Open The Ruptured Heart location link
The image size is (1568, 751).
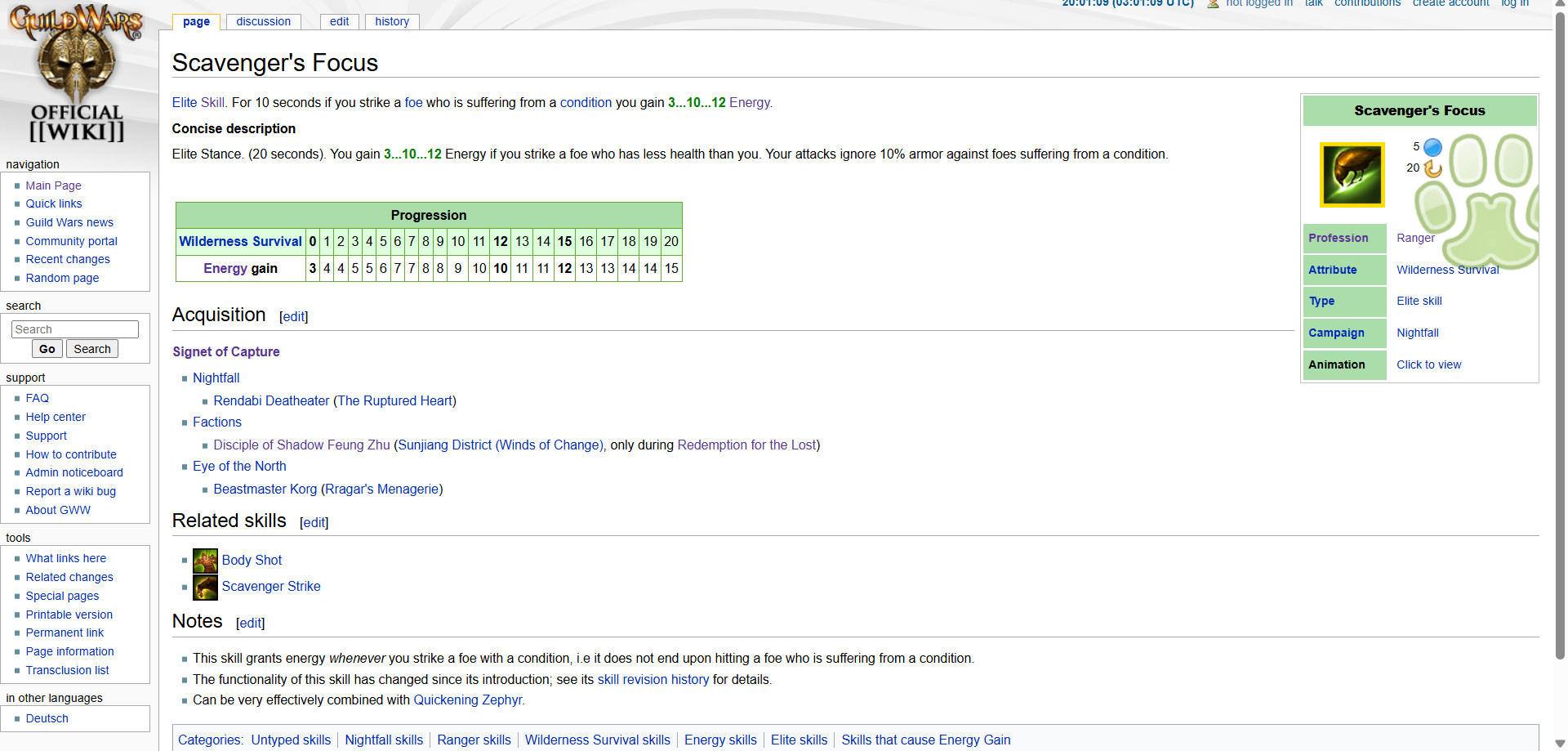(394, 400)
